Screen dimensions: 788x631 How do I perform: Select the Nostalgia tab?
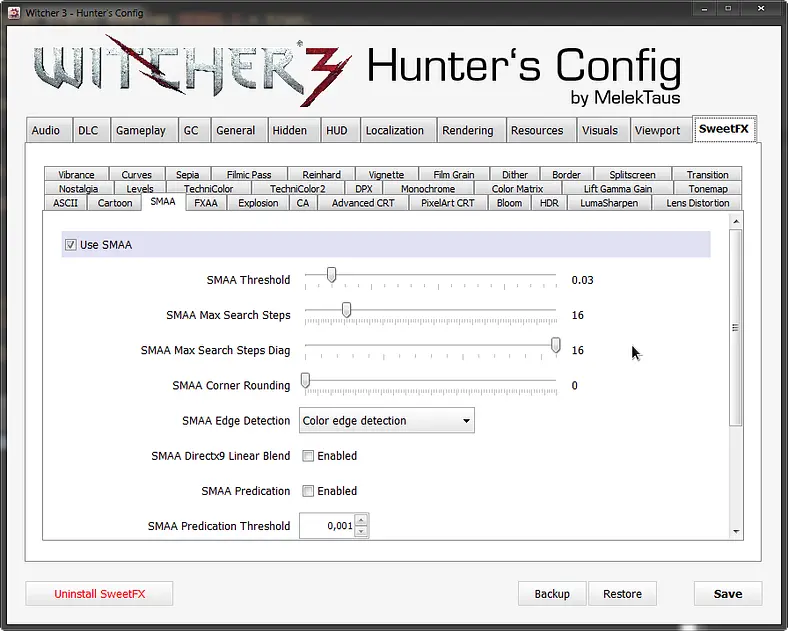78,188
